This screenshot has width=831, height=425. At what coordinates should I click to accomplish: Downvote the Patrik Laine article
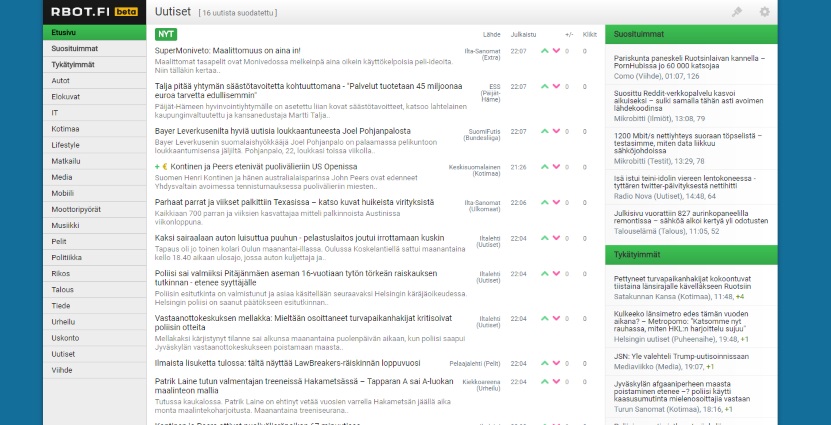(556, 382)
